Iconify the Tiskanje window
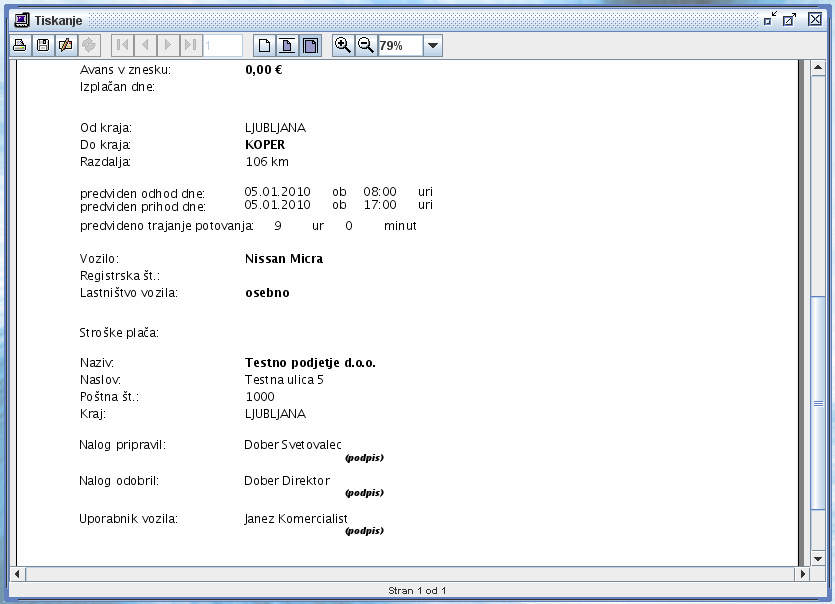835x604 pixels. [771, 19]
